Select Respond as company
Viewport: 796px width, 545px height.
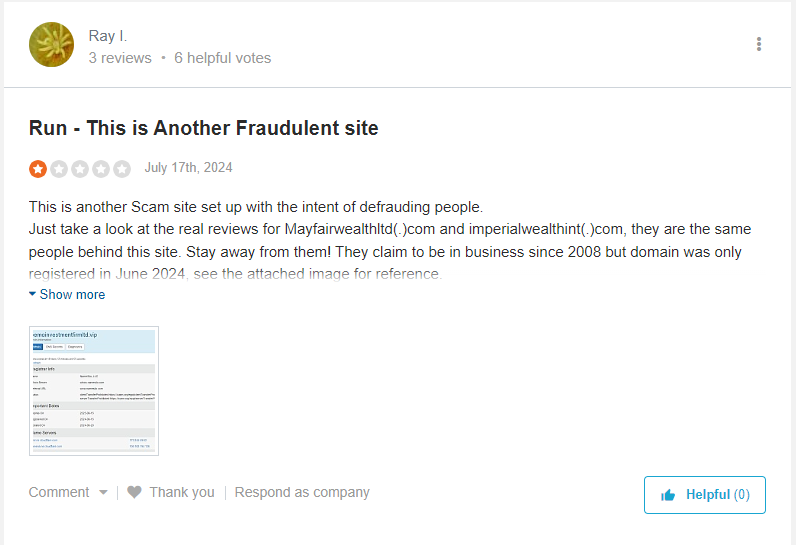coord(302,492)
